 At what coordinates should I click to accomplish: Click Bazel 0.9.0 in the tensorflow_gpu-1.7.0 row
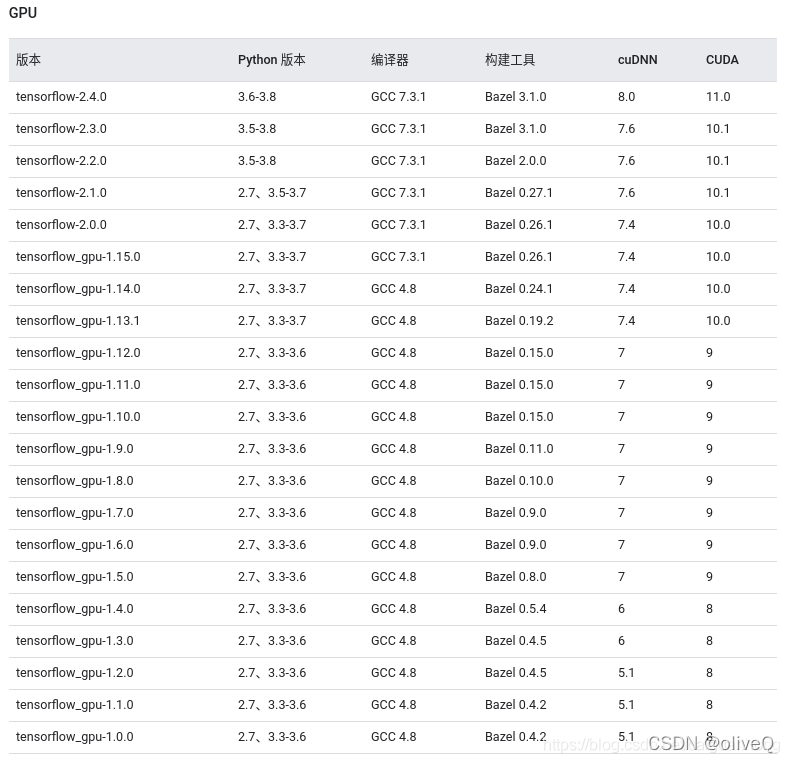pyautogui.click(x=516, y=513)
